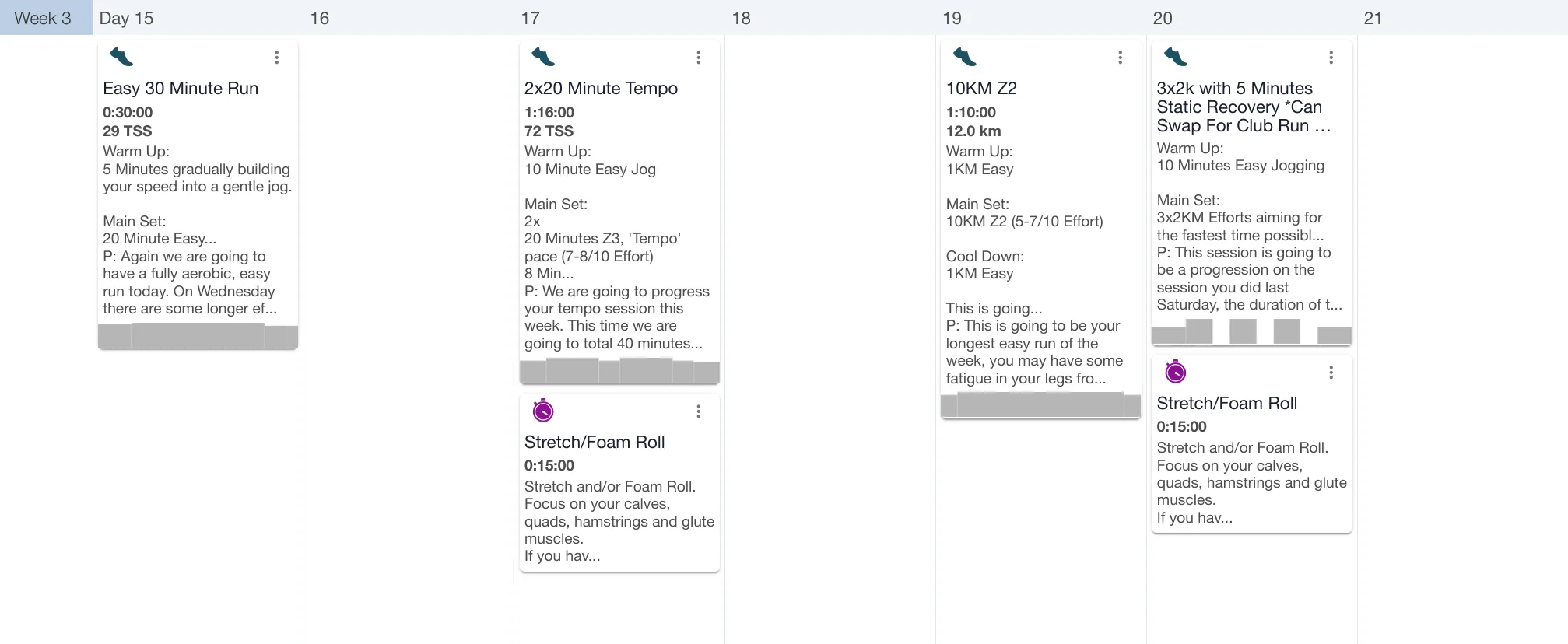Image resolution: width=1568 pixels, height=644 pixels.
Task: Click the empty Day 18 calendar cell
Action: point(830,311)
